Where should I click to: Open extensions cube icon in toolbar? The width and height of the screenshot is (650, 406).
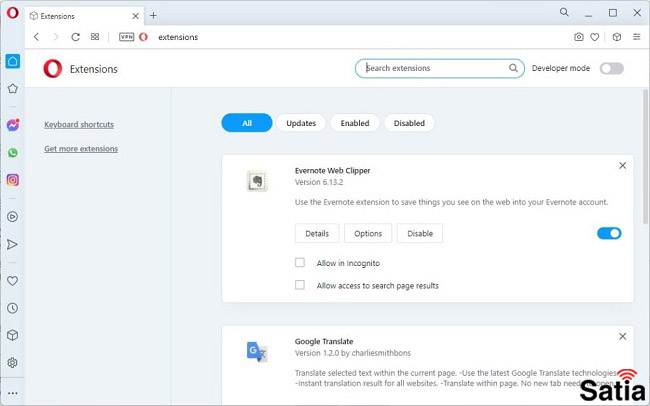pyautogui.click(x=617, y=37)
